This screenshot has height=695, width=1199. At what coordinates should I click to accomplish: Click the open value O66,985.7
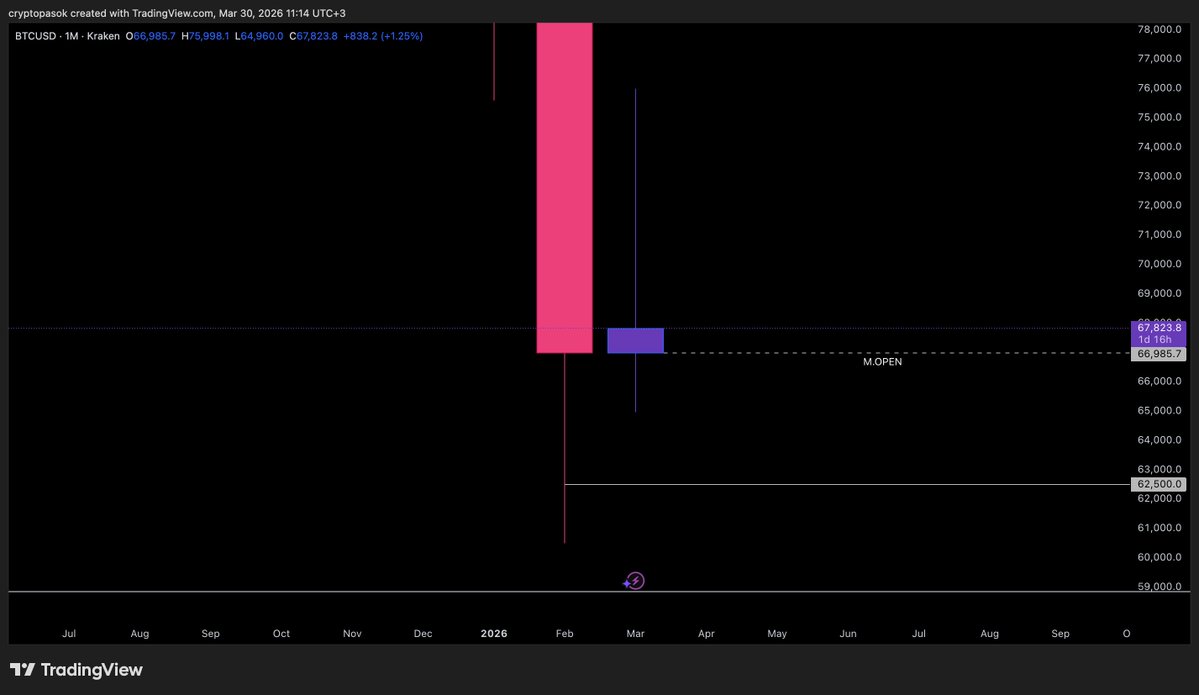[151, 36]
